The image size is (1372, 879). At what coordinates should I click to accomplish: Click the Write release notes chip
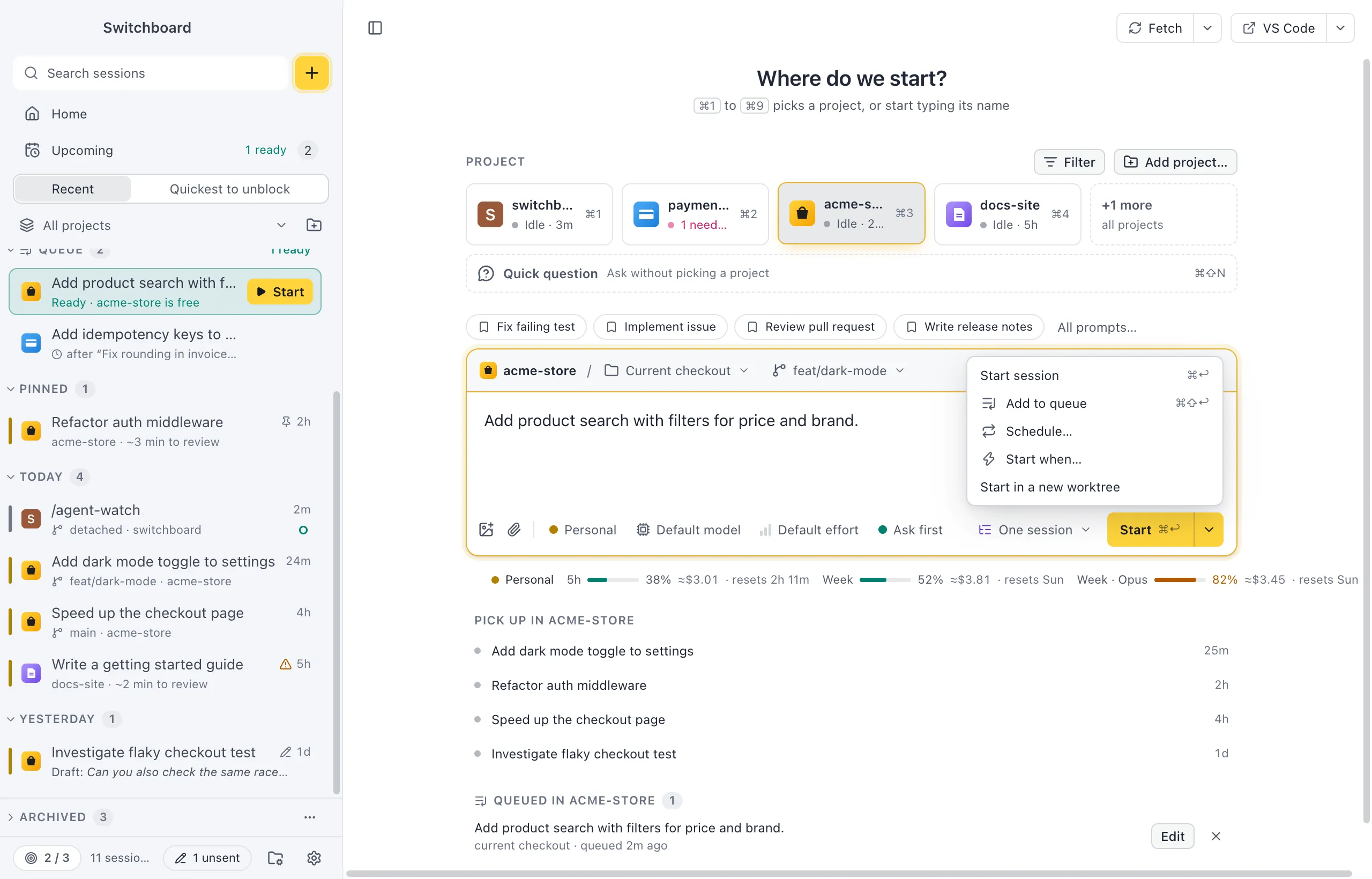click(x=969, y=326)
